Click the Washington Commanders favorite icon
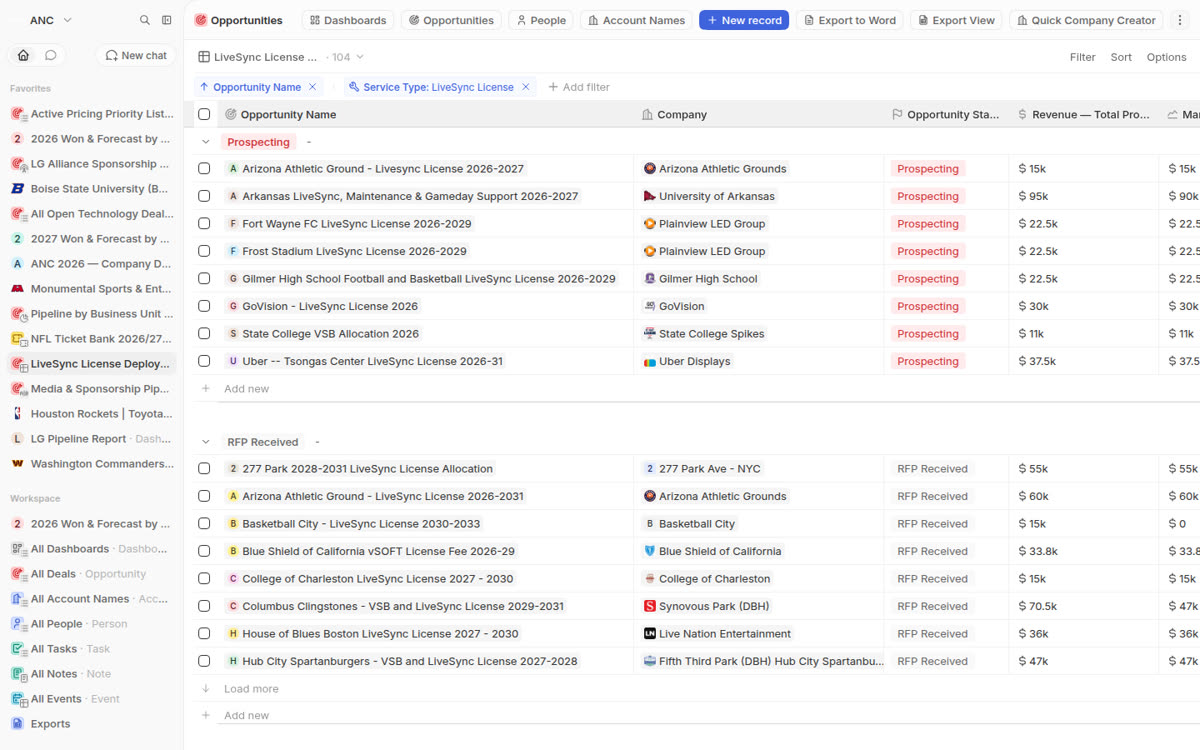The height and width of the screenshot is (750, 1200). pyautogui.click(x=17, y=463)
